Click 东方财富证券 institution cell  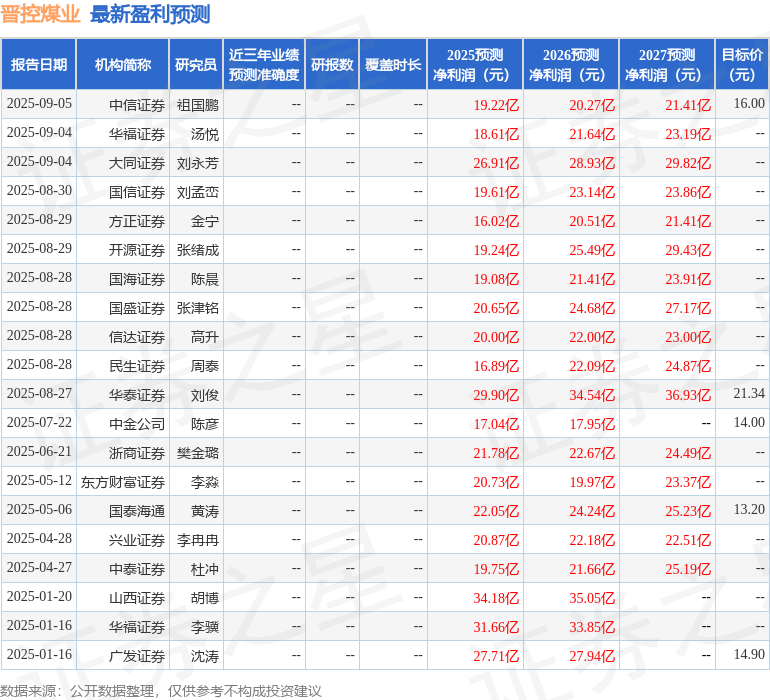(x=123, y=482)
